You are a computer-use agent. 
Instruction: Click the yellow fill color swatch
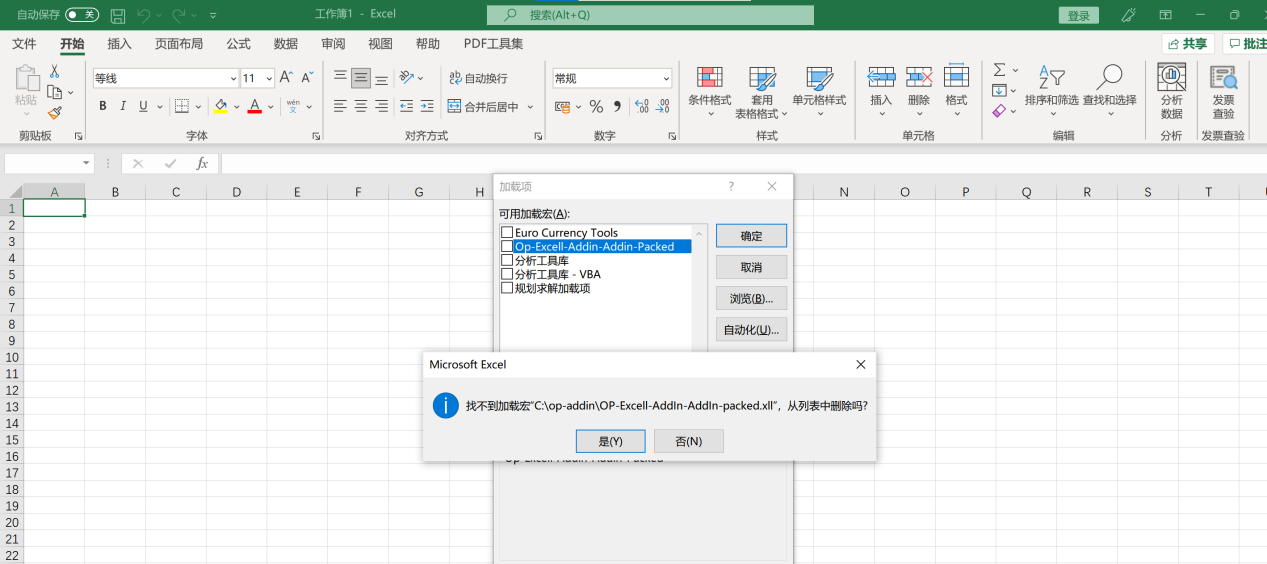pos(220,106)
